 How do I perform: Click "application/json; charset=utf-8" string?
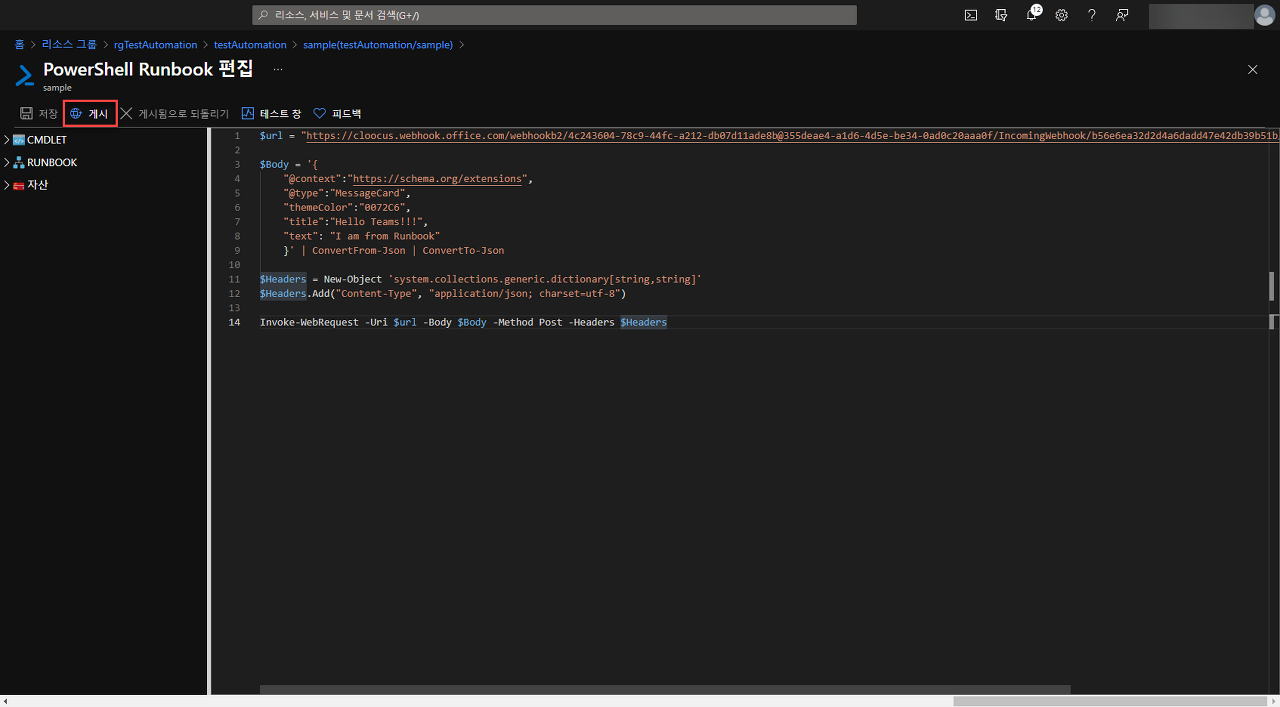click(x=524, y=294)
